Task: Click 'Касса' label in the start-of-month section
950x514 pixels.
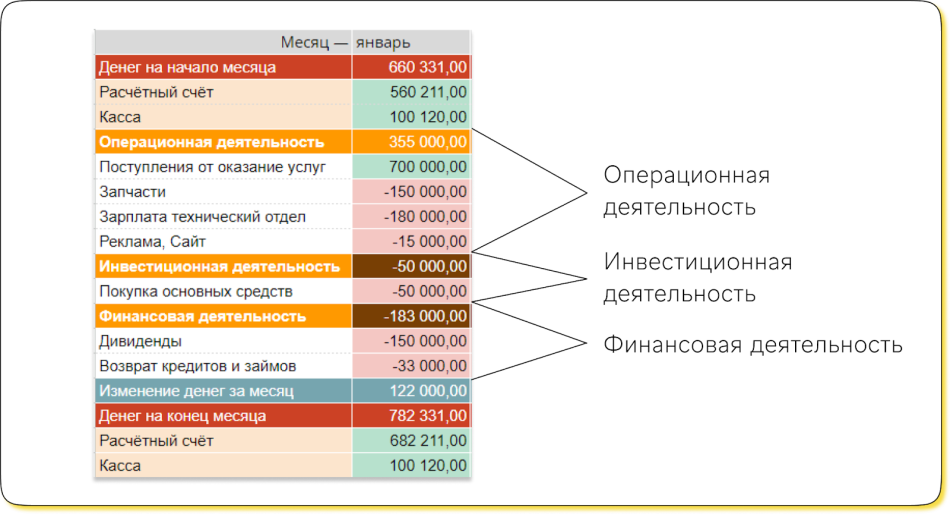Action: [x=224, y=117]
